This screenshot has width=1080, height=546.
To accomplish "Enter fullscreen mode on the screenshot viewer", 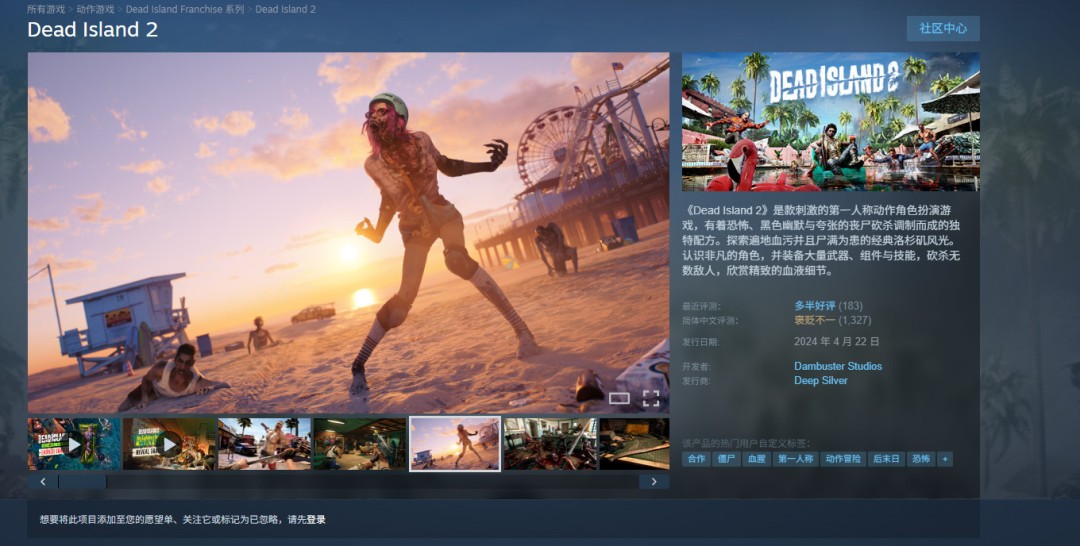I will coord(651,398).
